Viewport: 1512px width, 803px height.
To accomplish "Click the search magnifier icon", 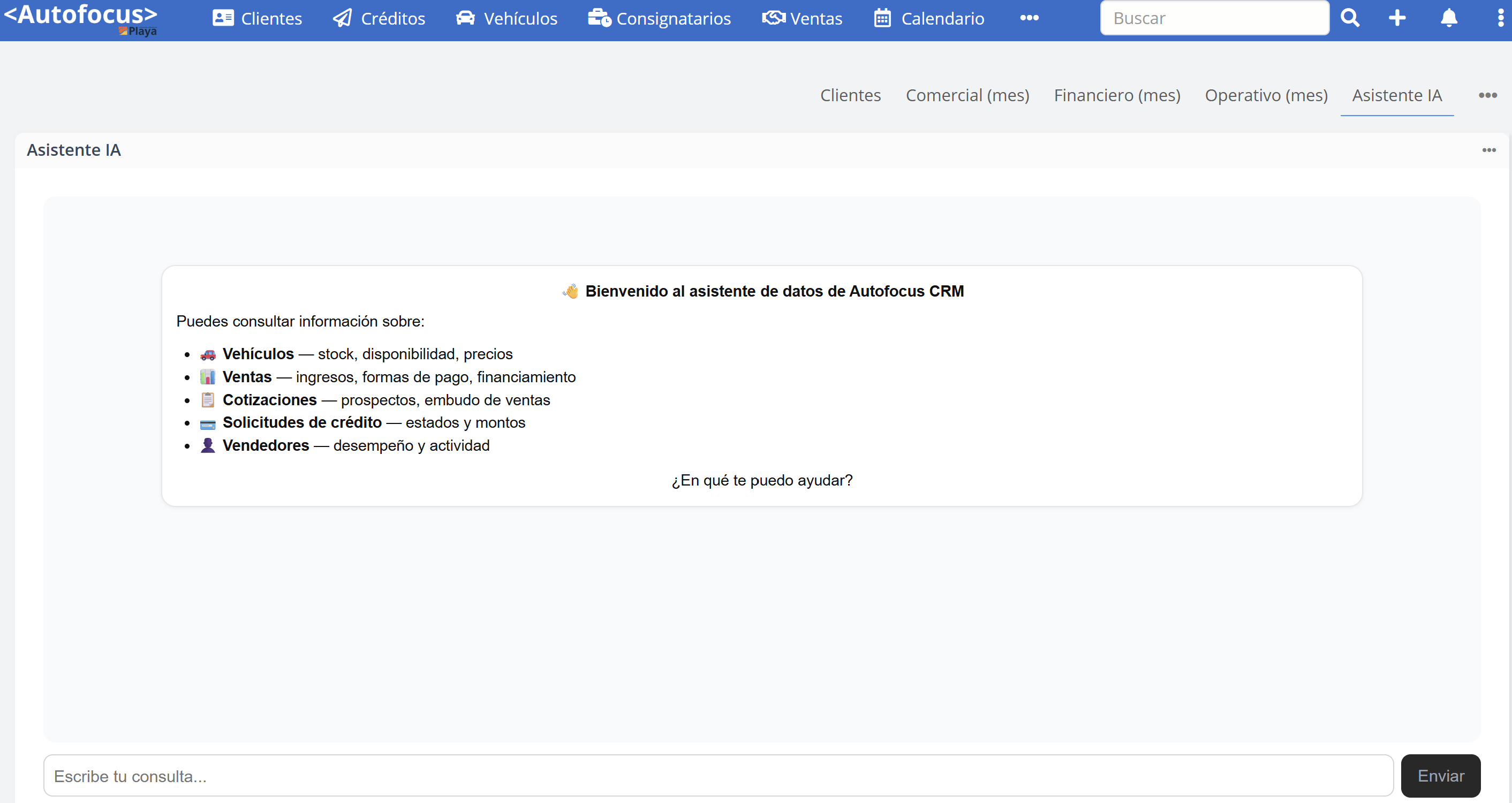I will click(1350, 18).
